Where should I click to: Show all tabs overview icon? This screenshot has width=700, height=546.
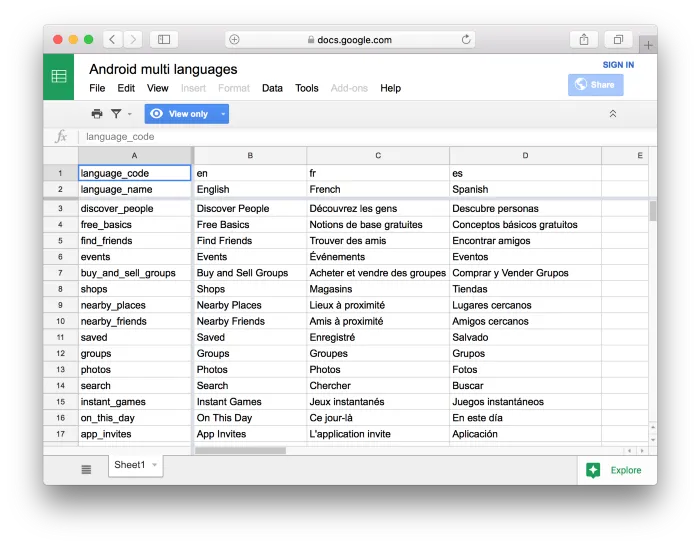(618, 39)
